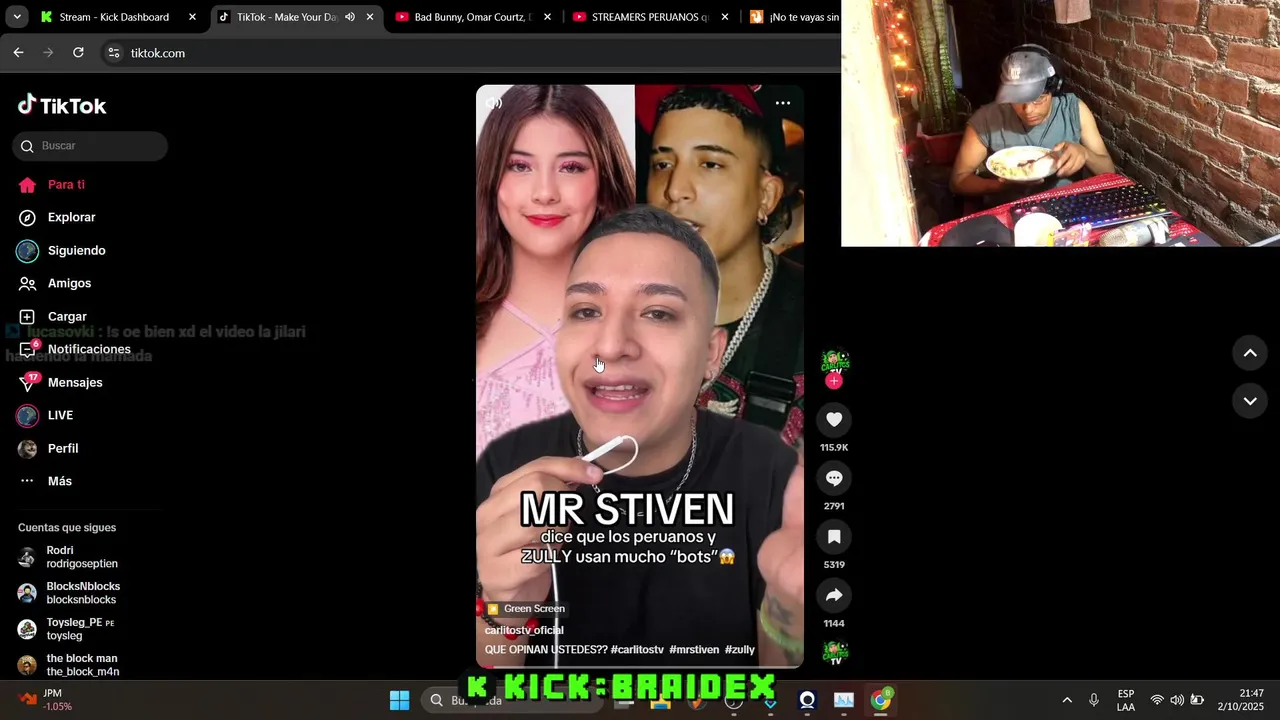Pause the playing TikTok video
Viewport: 1280px width, 720px height.
[x=639, y=376]
